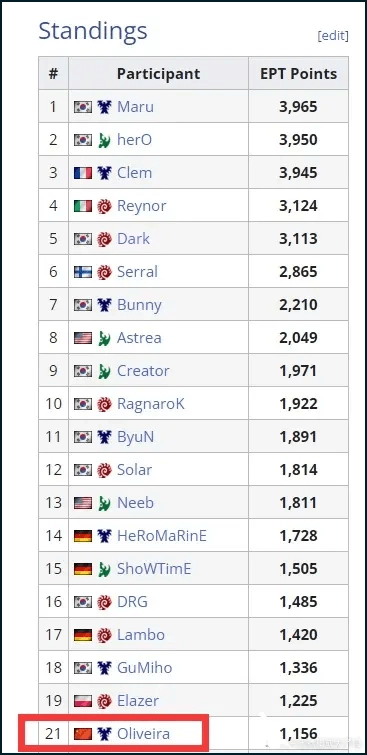The height and width of the screenshot is (755, 367).
Task: Click the Zerg icon next to Dark
Action: click(x=104, y=239)
